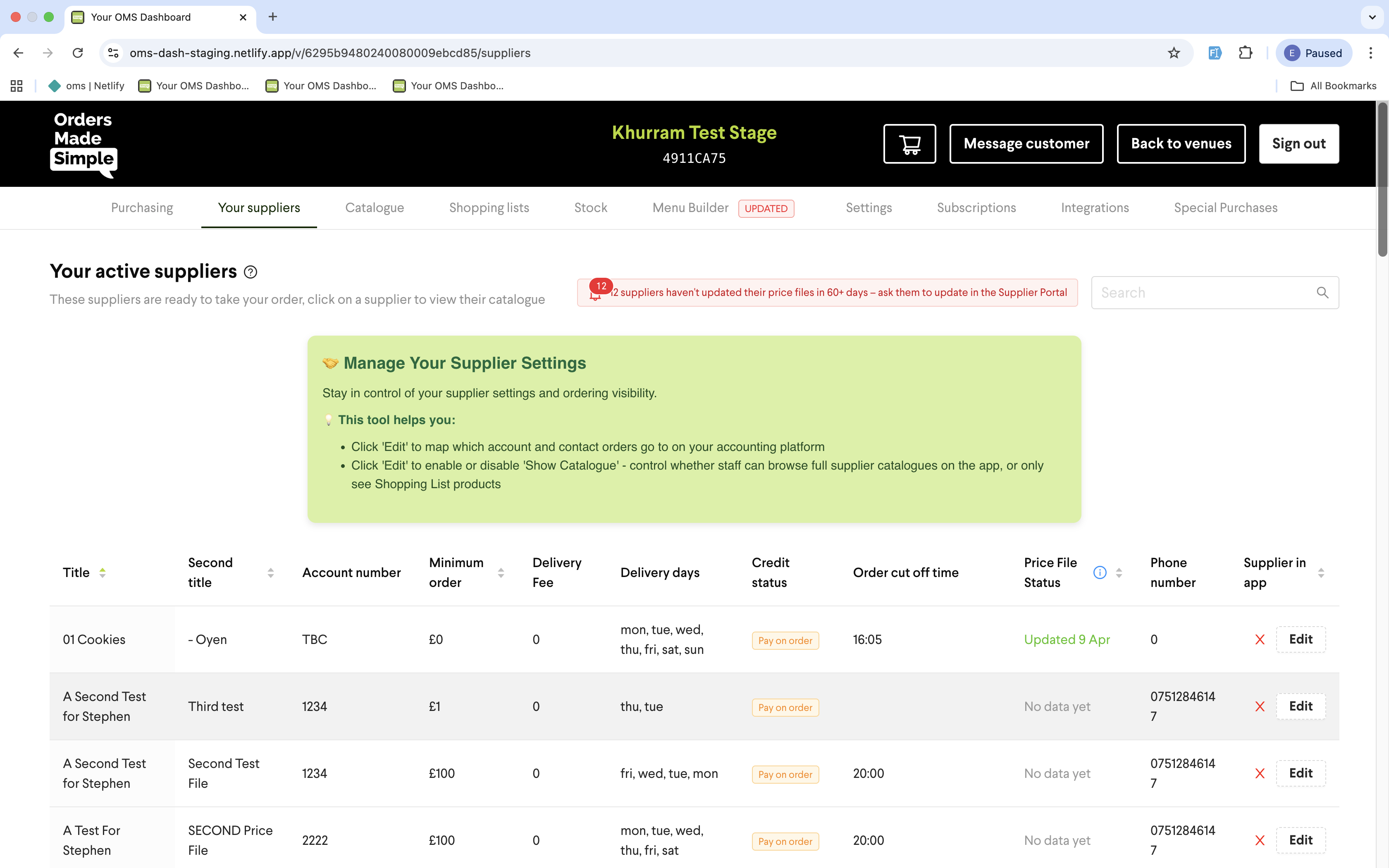Open Chrome three-dot menu

1371,53
